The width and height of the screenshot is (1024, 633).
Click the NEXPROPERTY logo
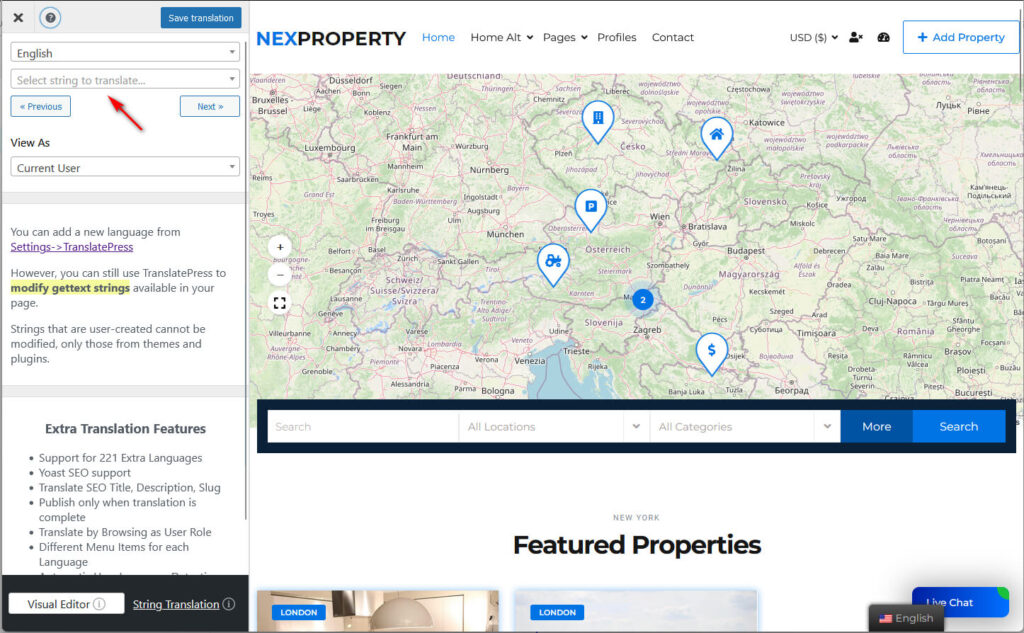coord(330,39)
